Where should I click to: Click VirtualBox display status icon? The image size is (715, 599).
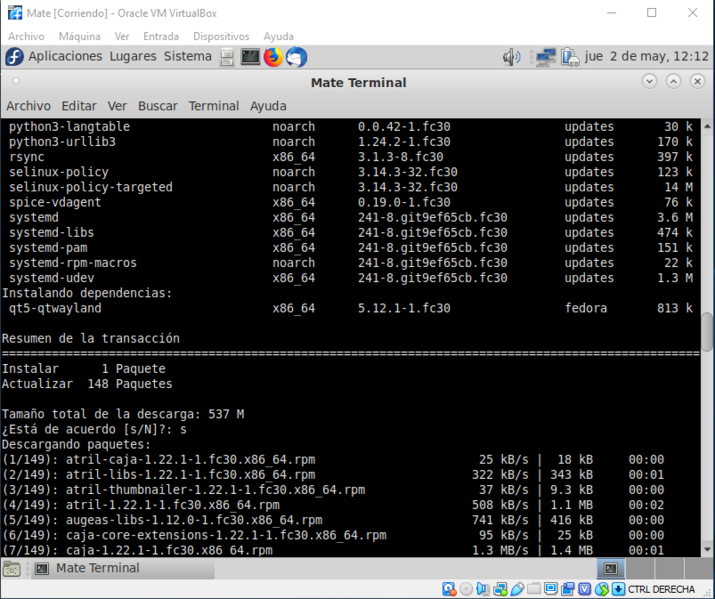550,589
